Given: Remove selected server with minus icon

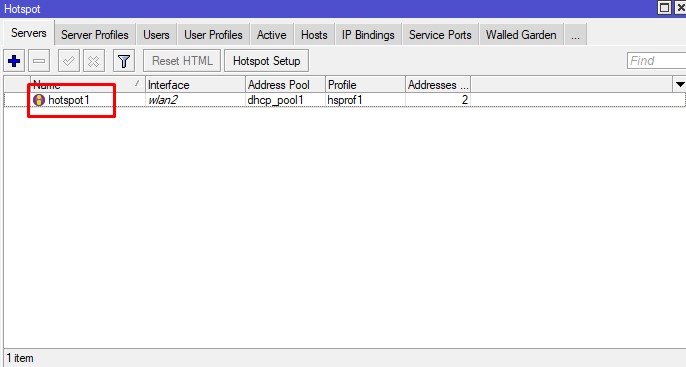Looking at the screenshot, I should coord(39,61).
